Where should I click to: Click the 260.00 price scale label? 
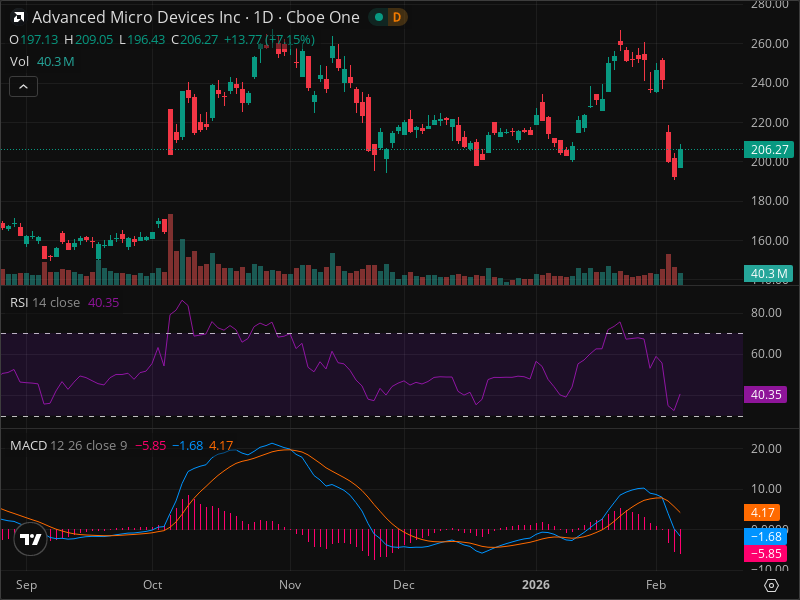click(769, 43)
